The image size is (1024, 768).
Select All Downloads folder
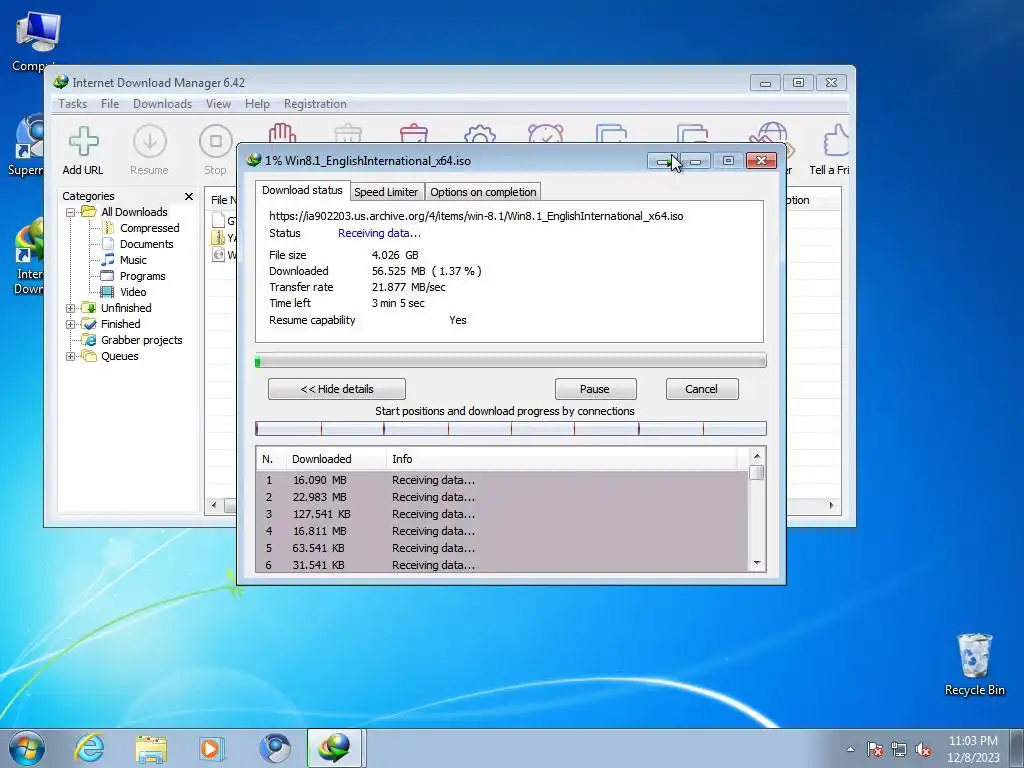(134, 212)
